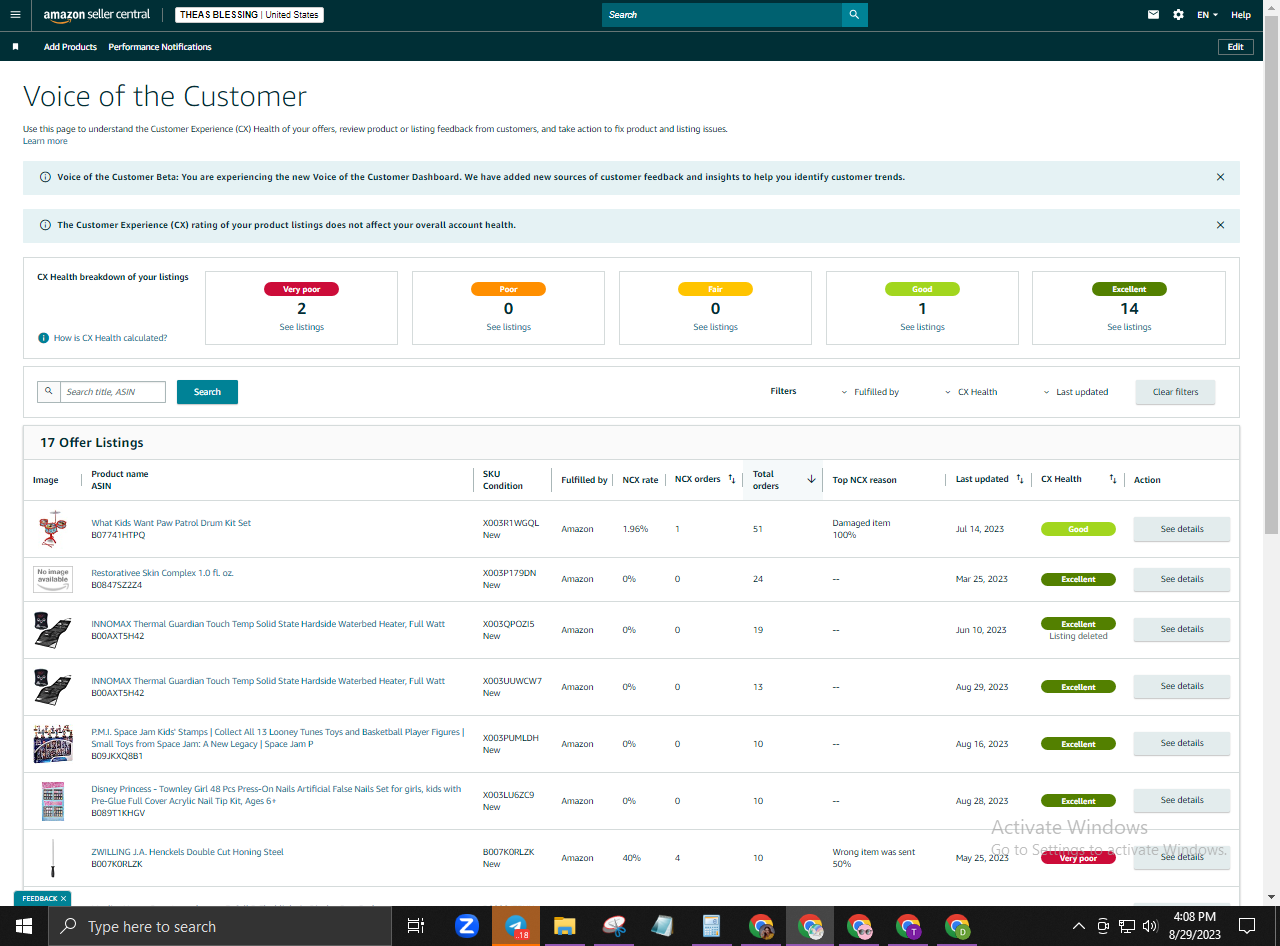Click the Good CX Health badge for Paw Patrol
Image resolution: width=1280 pixels, height=946 pixels.
(x=1078, y=529)
